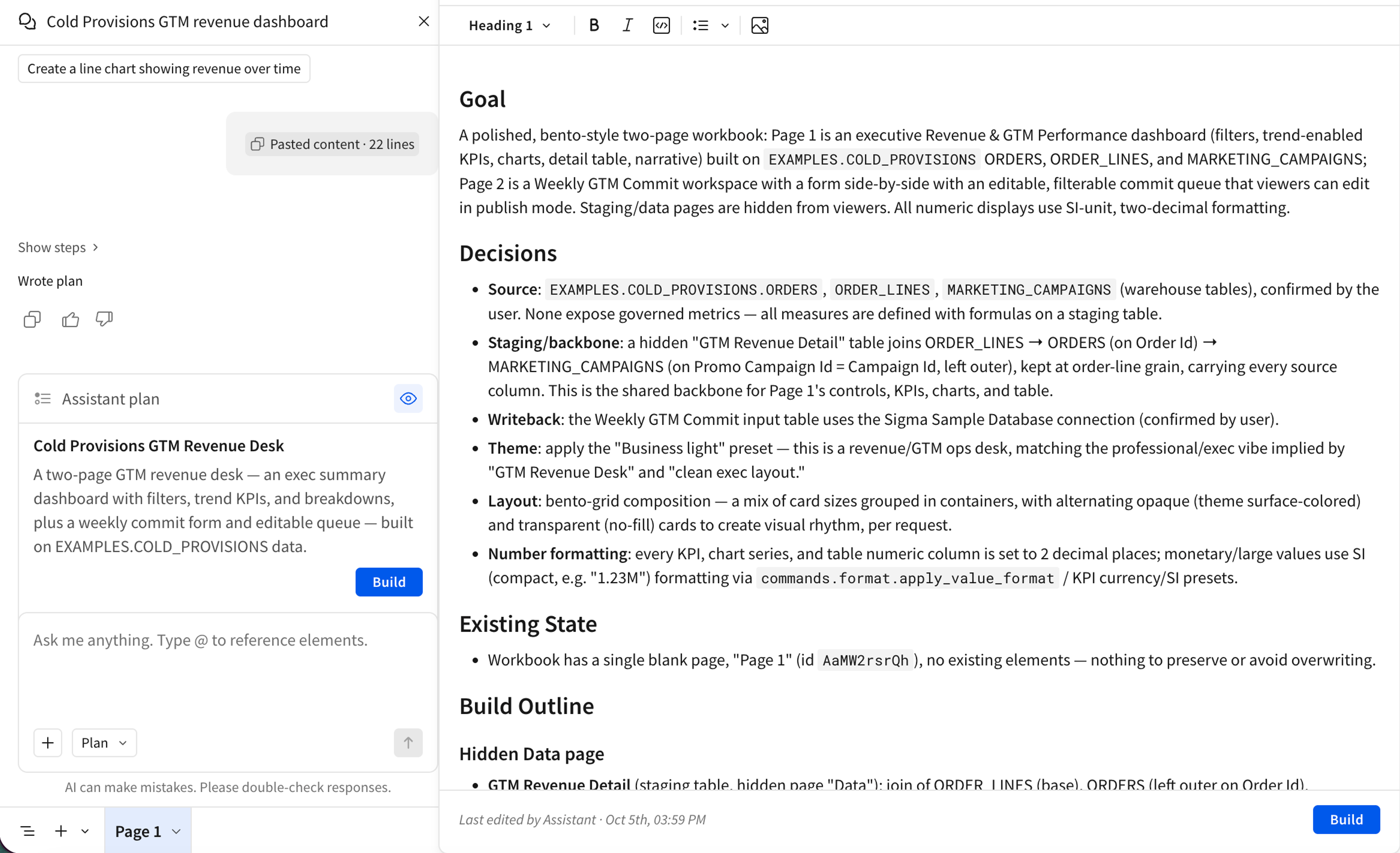
Task: Open the Heading 1 style dropdown
Action: [509, 26]
